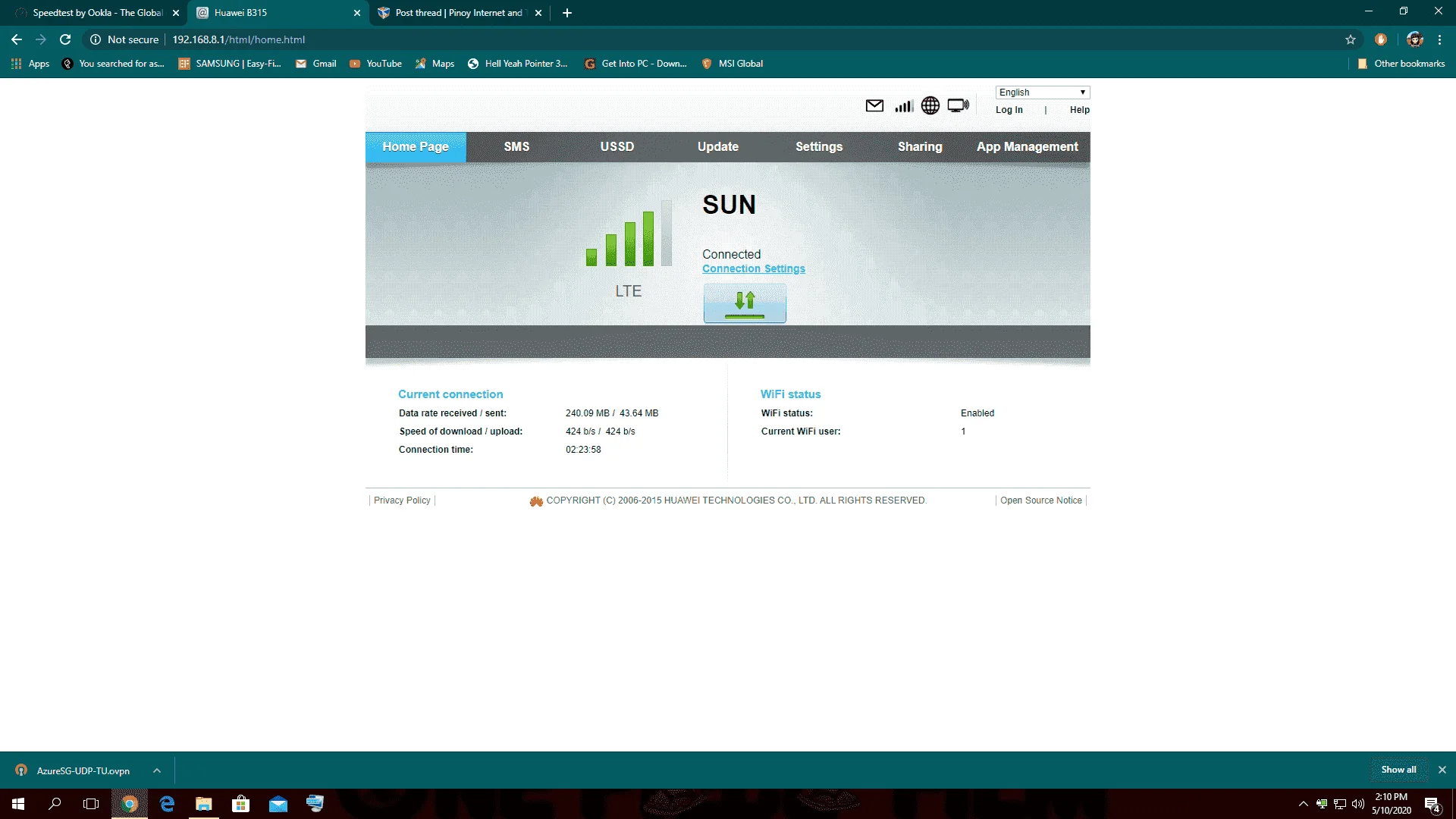This screenshot has height=819, width=1456.
Task: Switch to the Post thread Pinoy Internet tab
Action: (458, 13)
